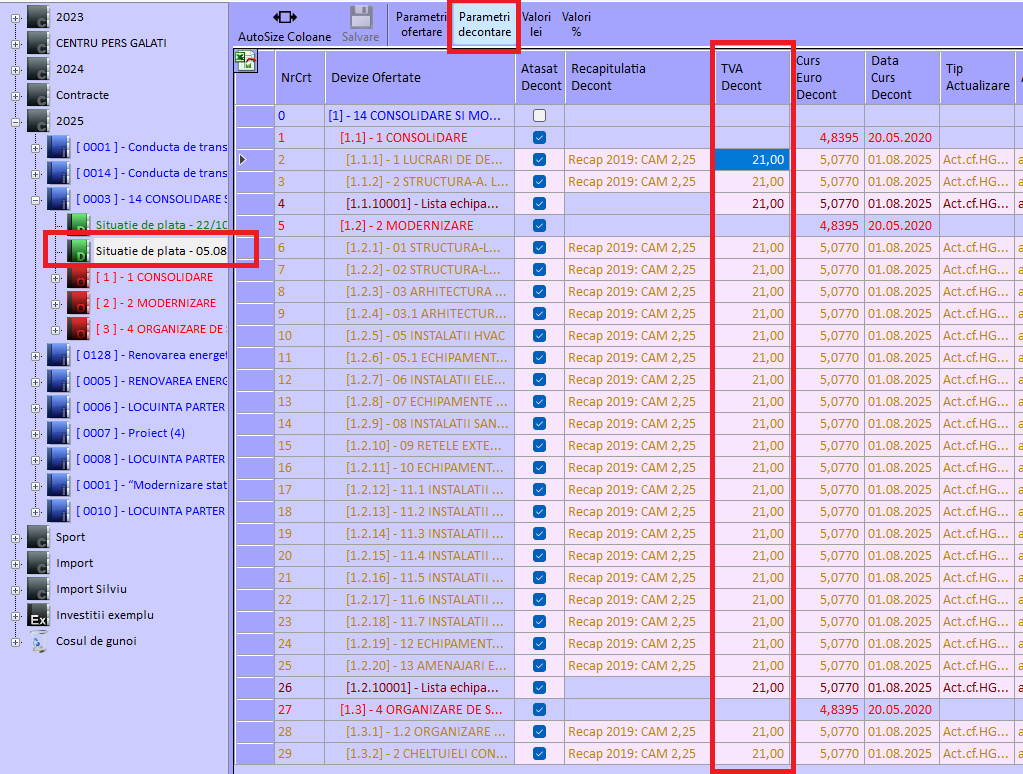Switch to Parametri ofertare tab
The image size is (1023, 774).
click(x=421, y=25)
